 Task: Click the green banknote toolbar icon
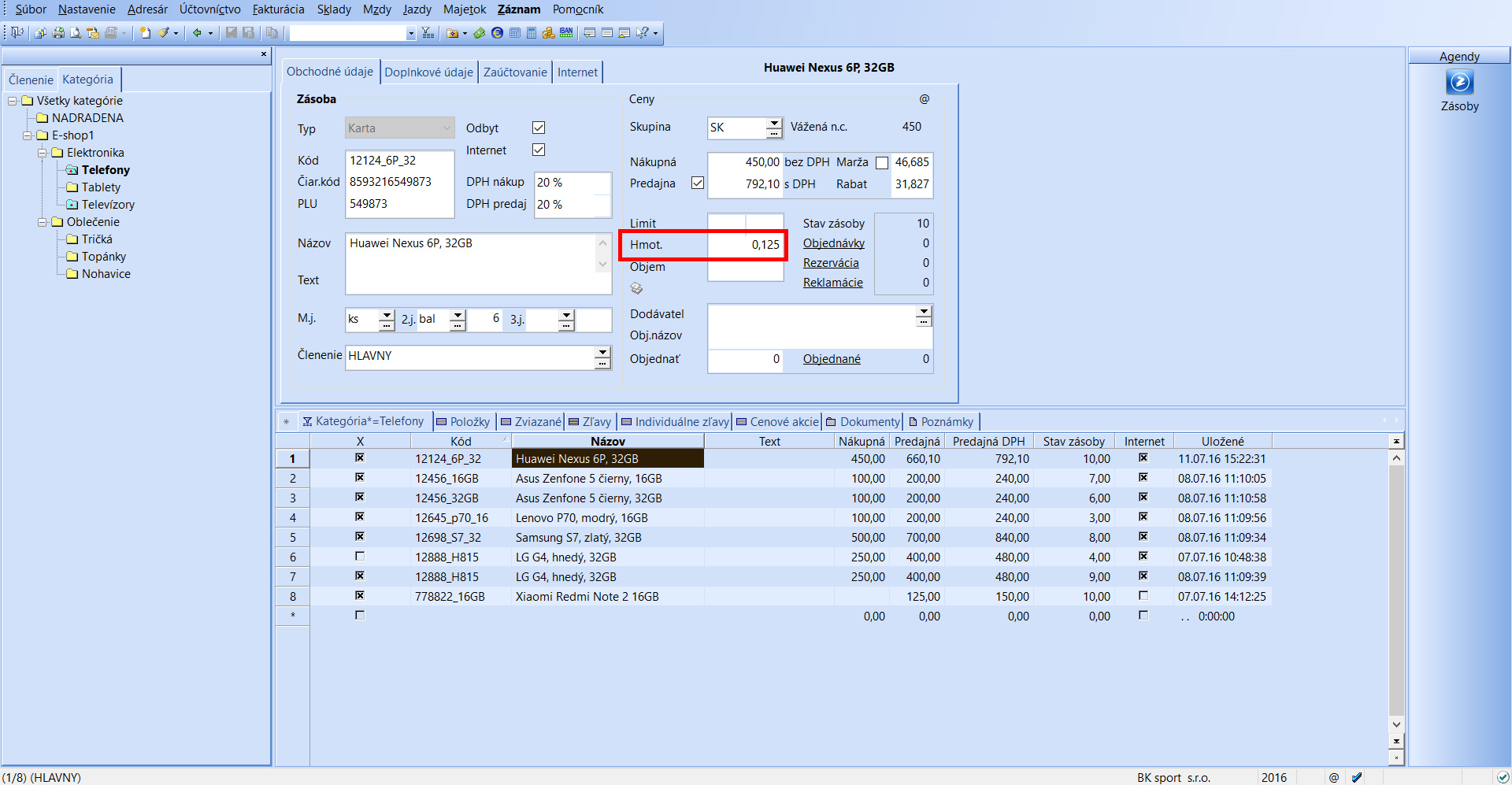click(479, 32)
